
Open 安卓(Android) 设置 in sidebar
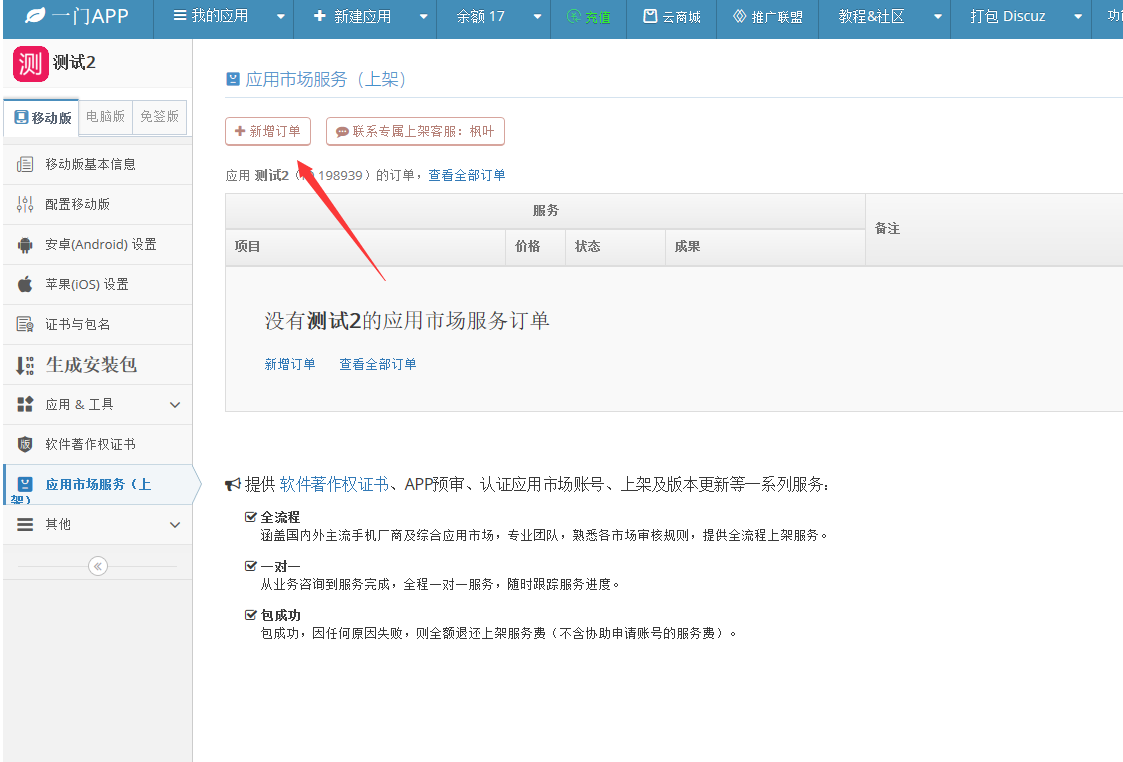point(97,245)
